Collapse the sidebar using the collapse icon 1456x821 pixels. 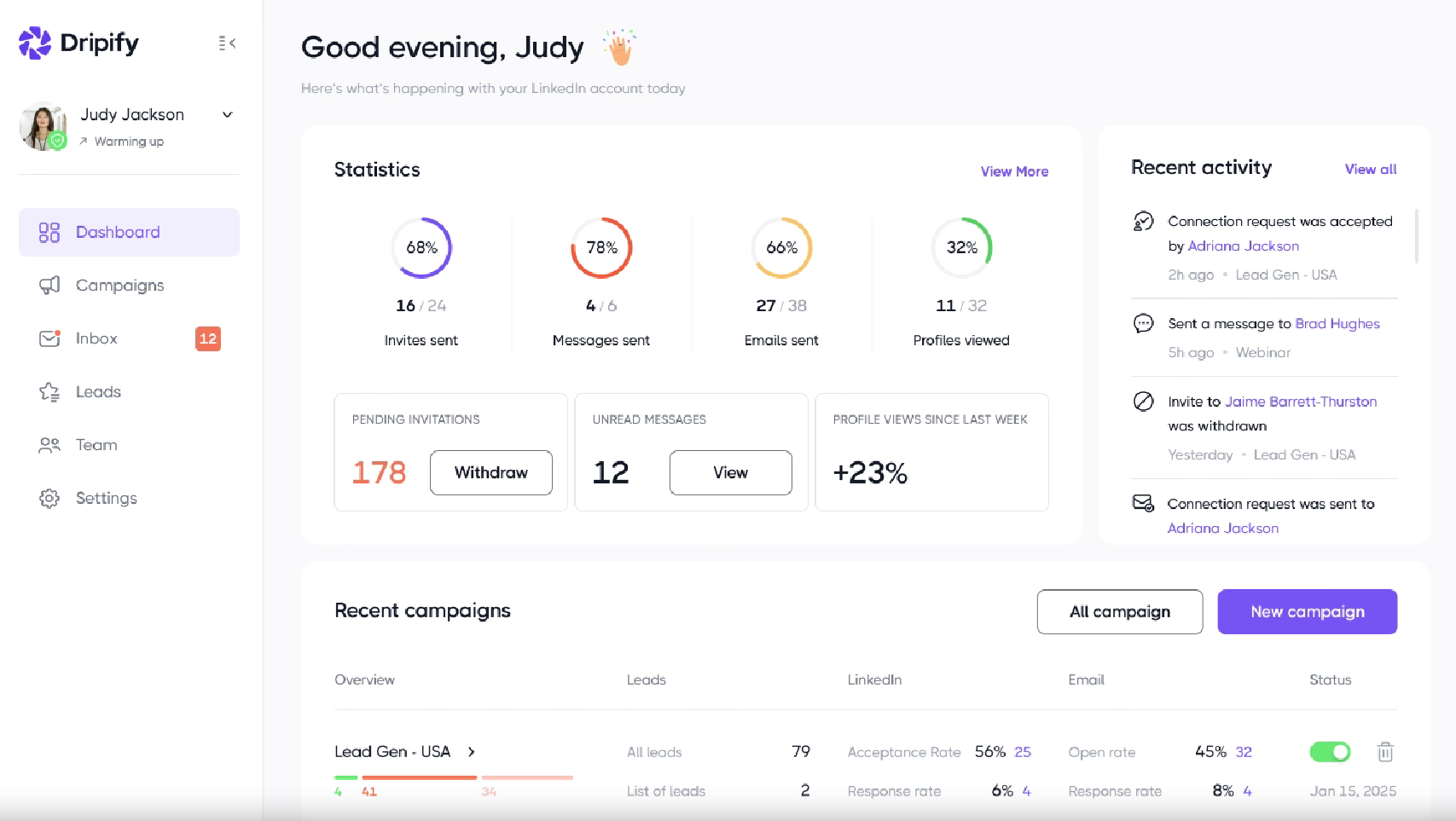[227, 43]
